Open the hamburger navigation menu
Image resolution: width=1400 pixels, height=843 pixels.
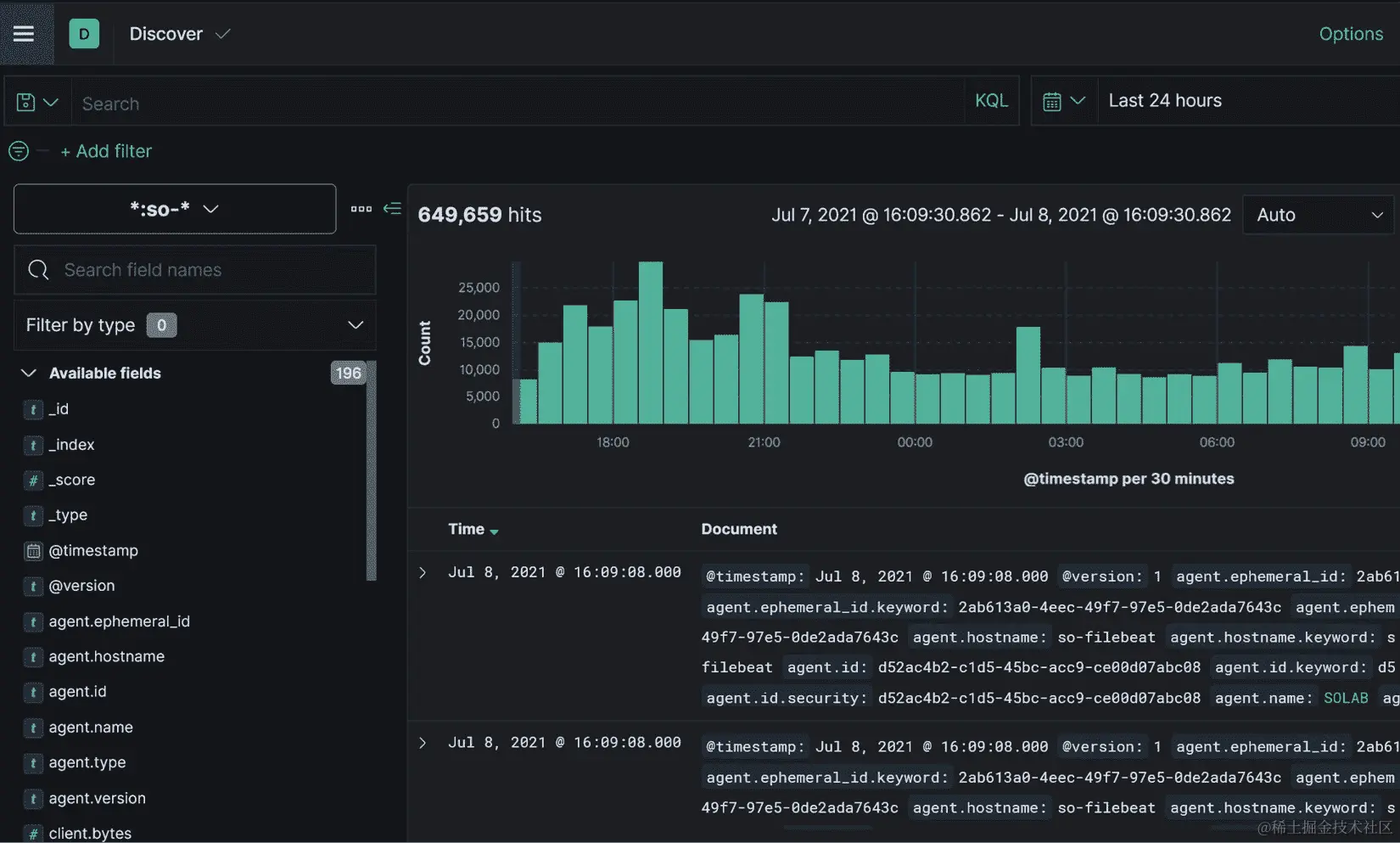click(24, 34)
